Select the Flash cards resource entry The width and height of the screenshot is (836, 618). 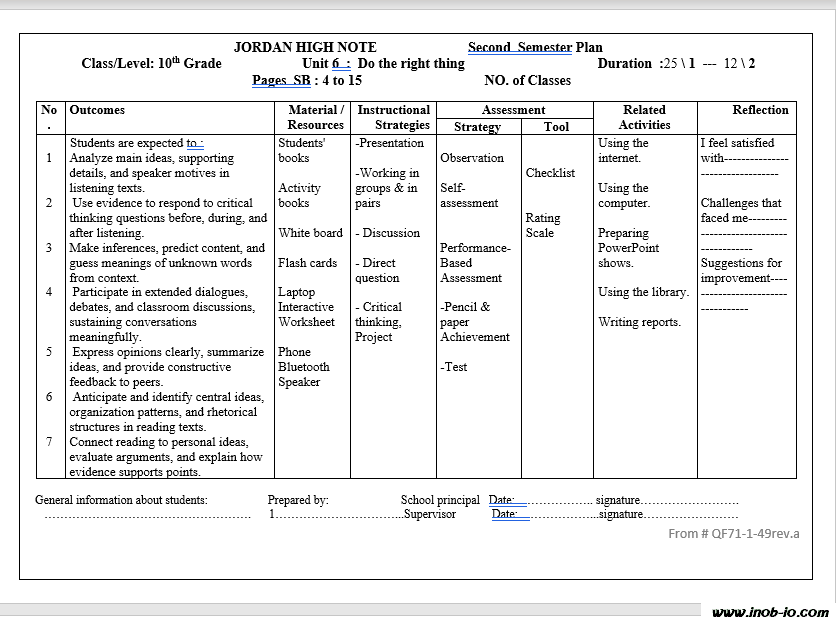point(308,263)
